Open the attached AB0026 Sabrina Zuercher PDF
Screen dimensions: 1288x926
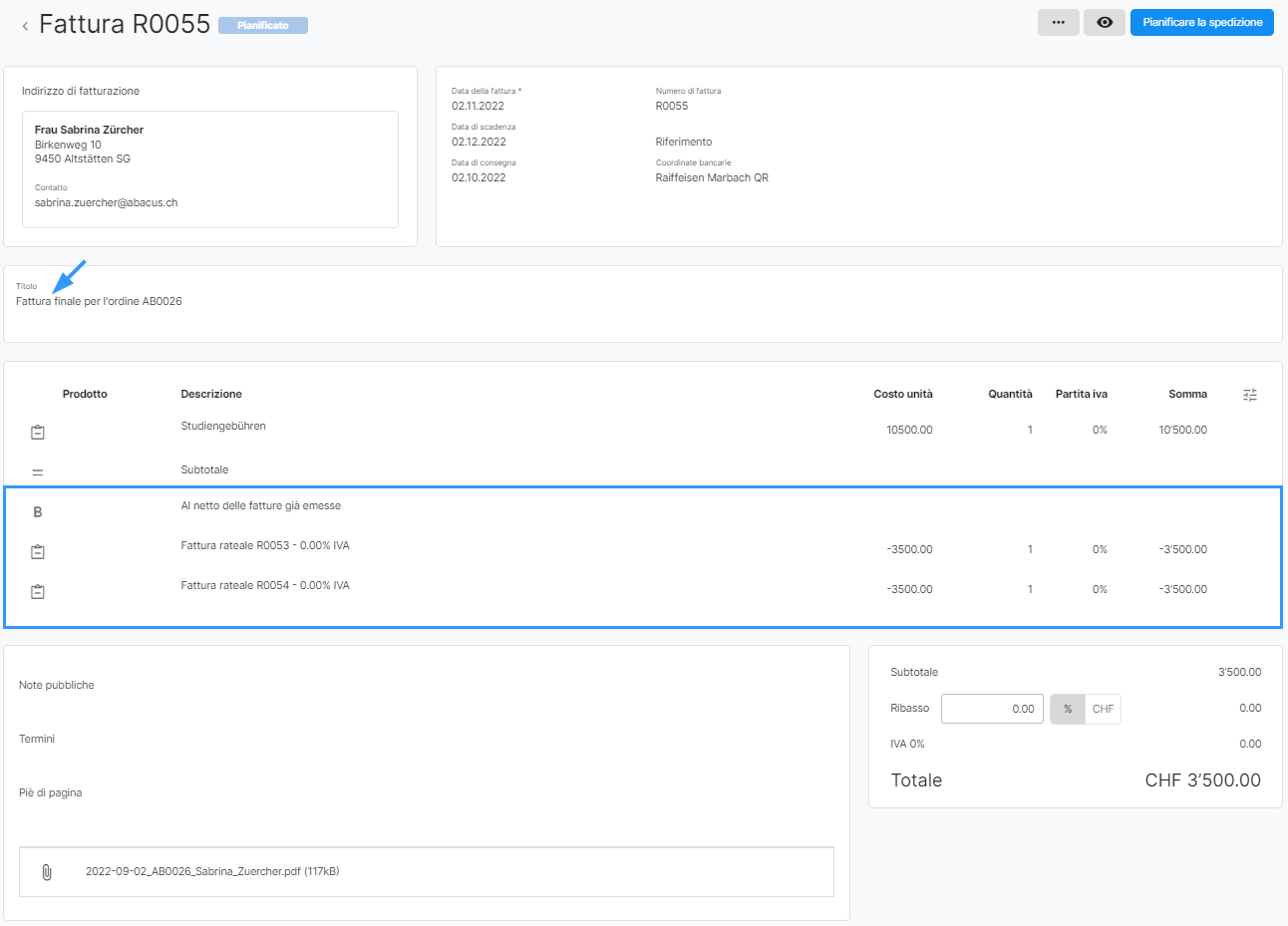[x=211, y=871]
